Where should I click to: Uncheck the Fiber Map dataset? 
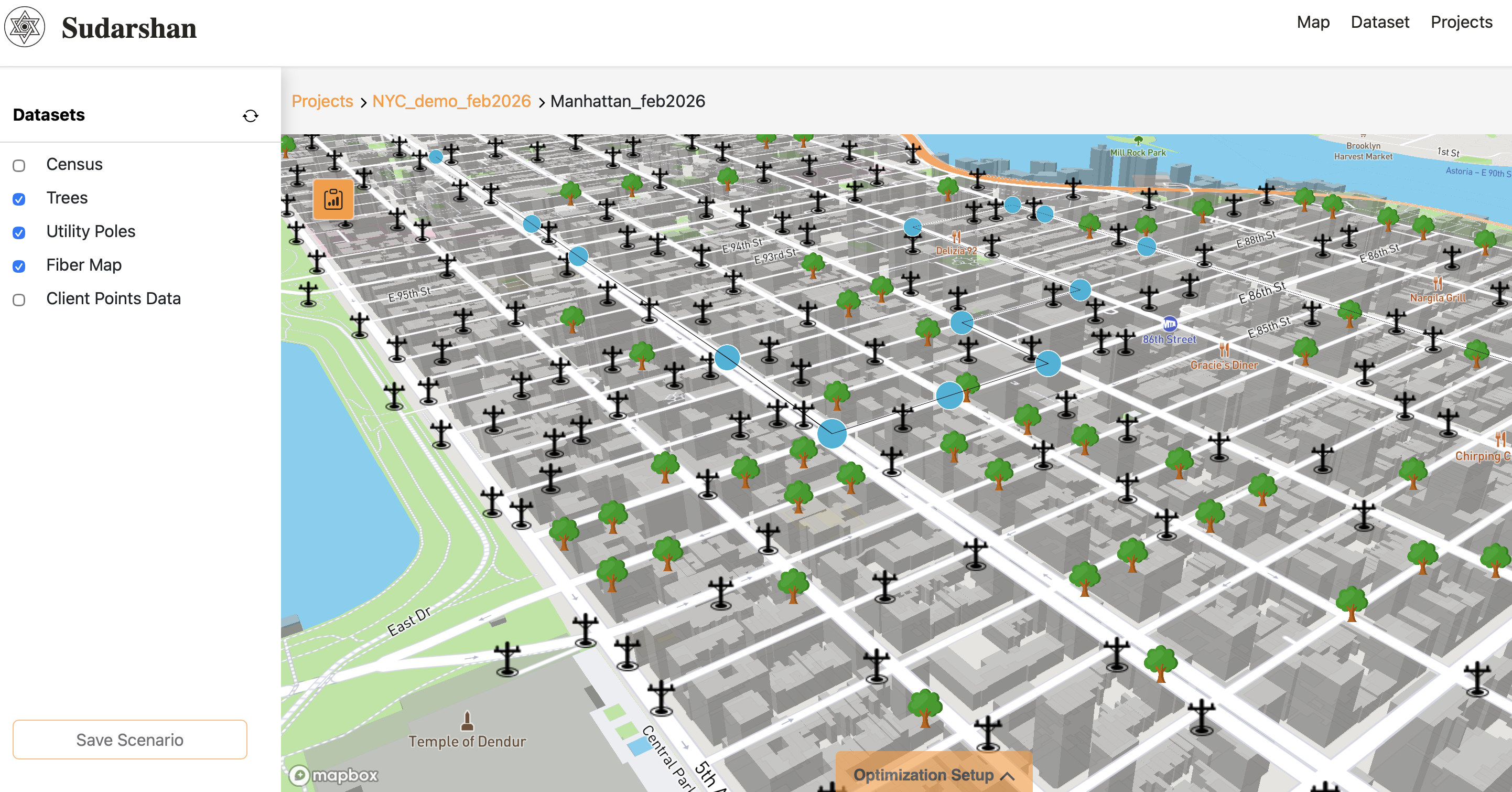point(19,266)
